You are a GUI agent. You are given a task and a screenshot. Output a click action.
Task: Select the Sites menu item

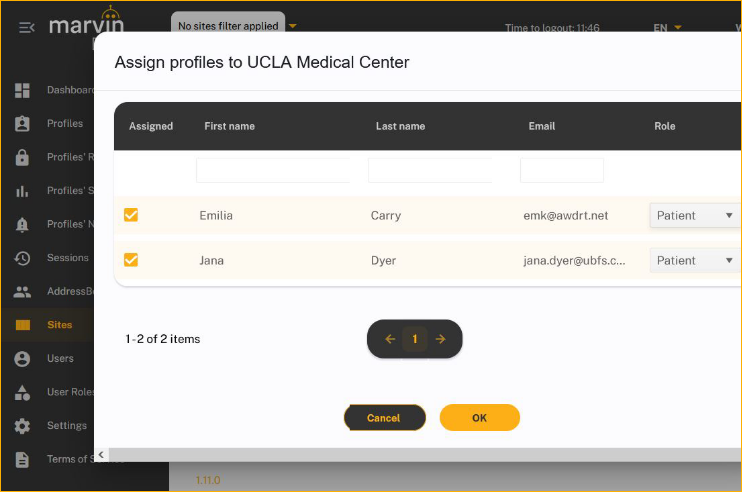tap(59, 325)
